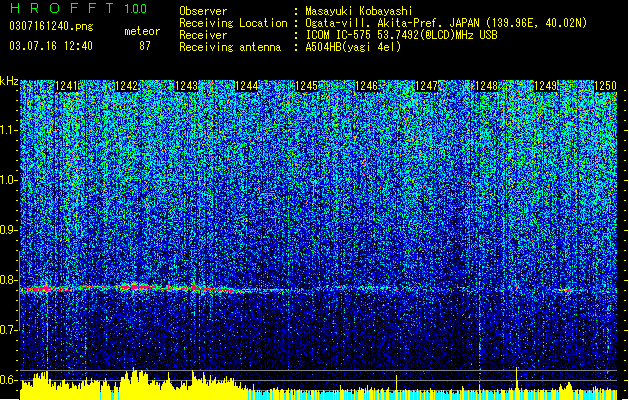Click the filename 0307161240.png
Image resolution: width=629 pixels, height=400 pixels.
[51, 26]
